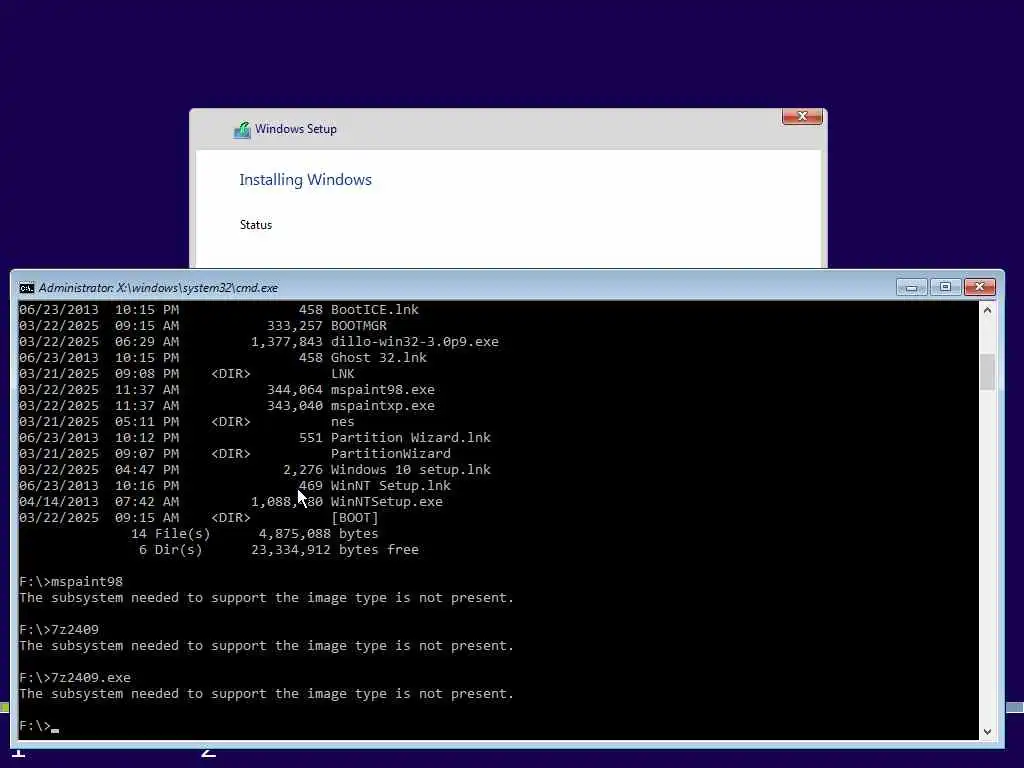The width and height of the screenshot is (1024, 768).
Task: Click the '[BOOT]' directory entry
Action: click(355, 518)
